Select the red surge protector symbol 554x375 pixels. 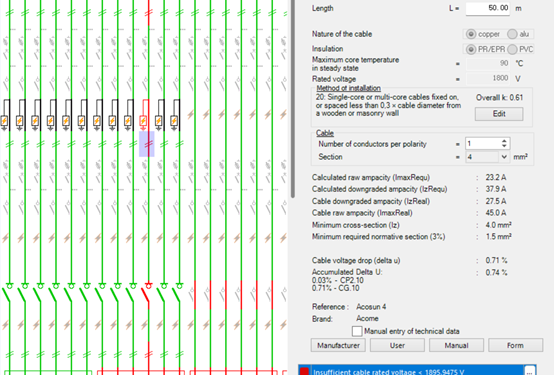pos(143,122)
